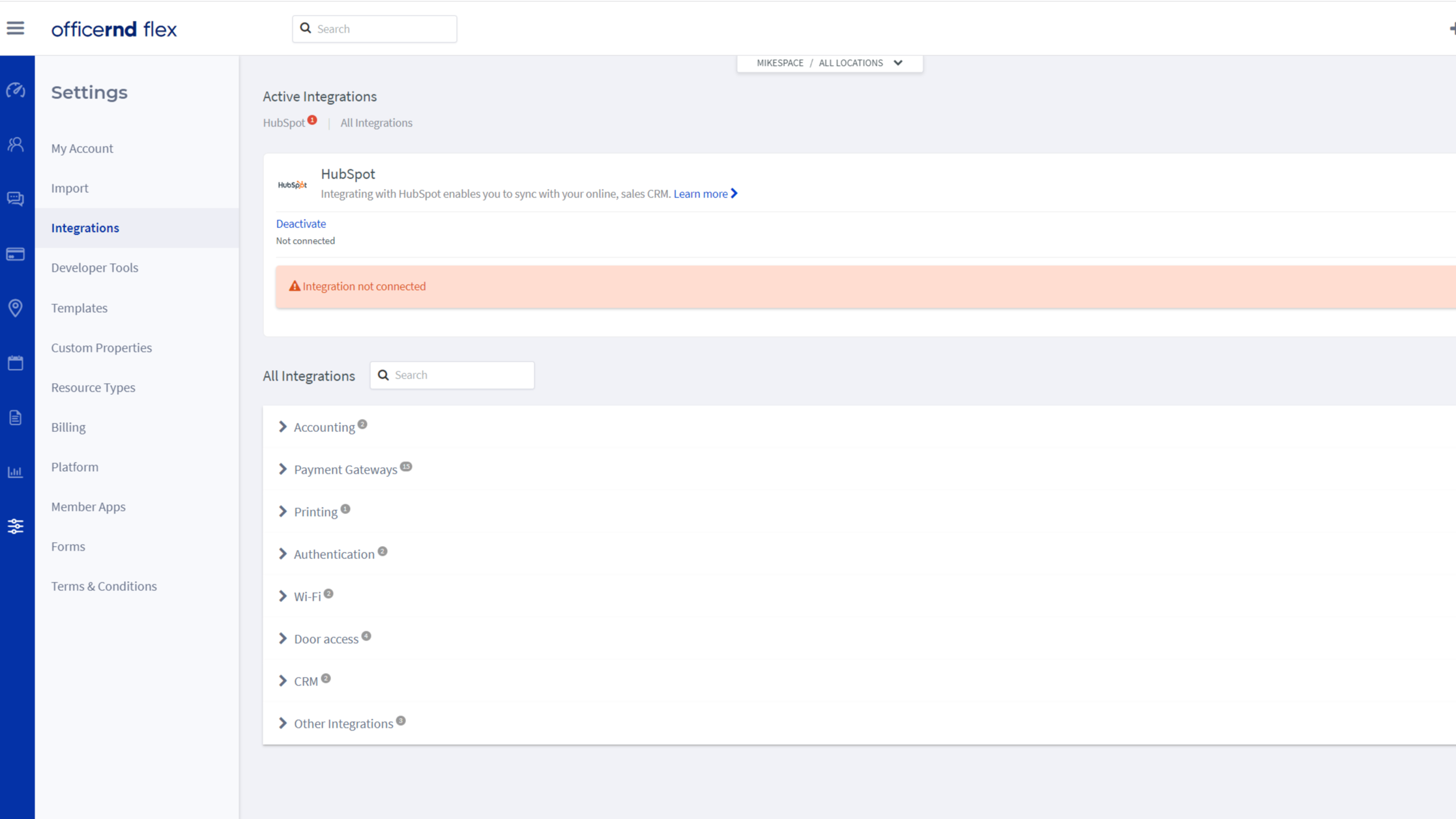
Task: Click the Learn more link for HubSpot
Action: click(x=701, y=194)
